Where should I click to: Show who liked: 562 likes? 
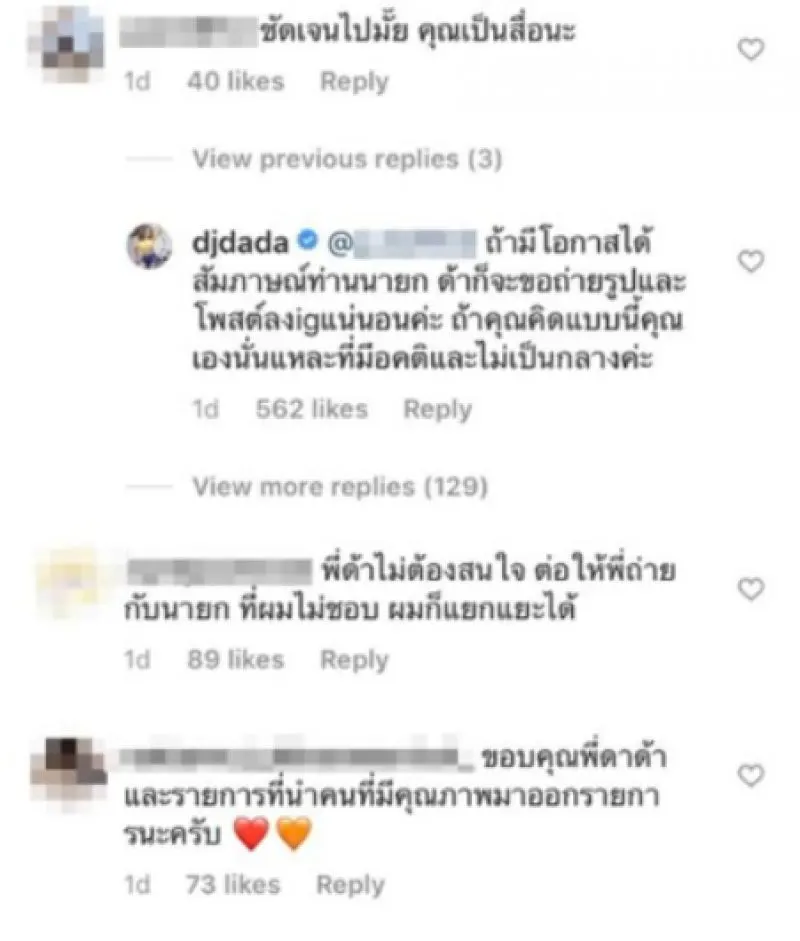coord(311,409)
